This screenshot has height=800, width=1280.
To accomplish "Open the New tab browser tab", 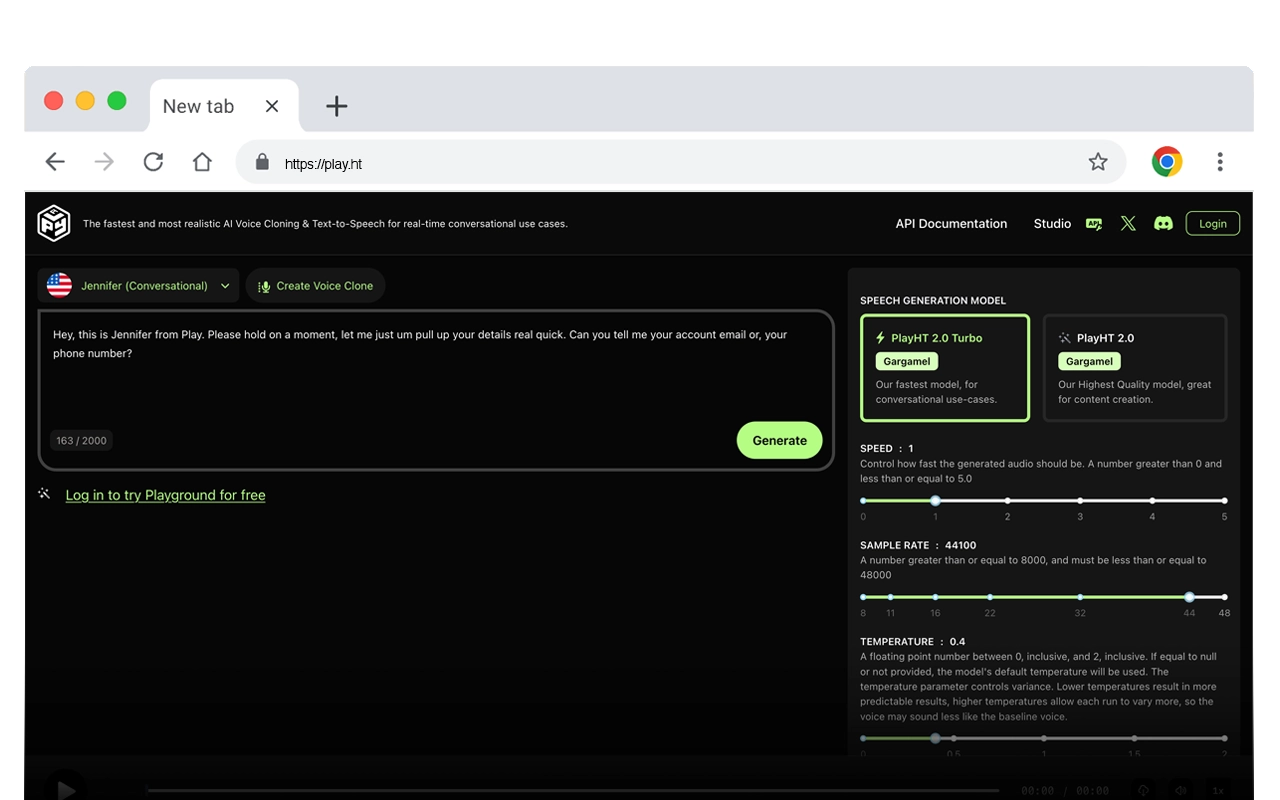I will coord(224,106).
